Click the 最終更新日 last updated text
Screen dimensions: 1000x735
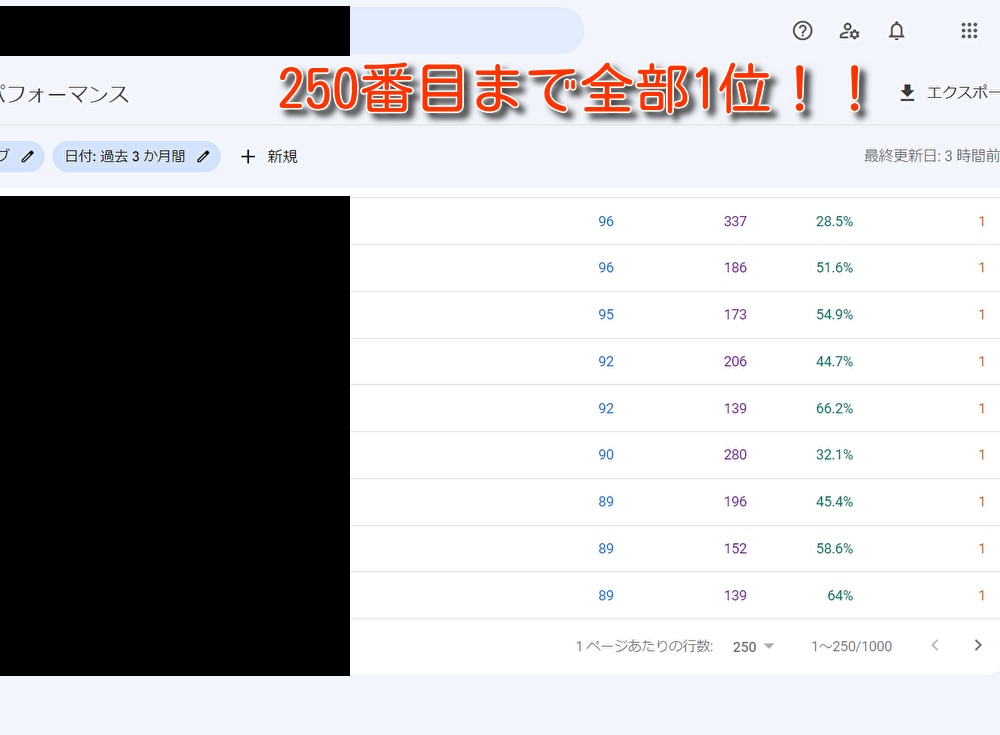932,156
